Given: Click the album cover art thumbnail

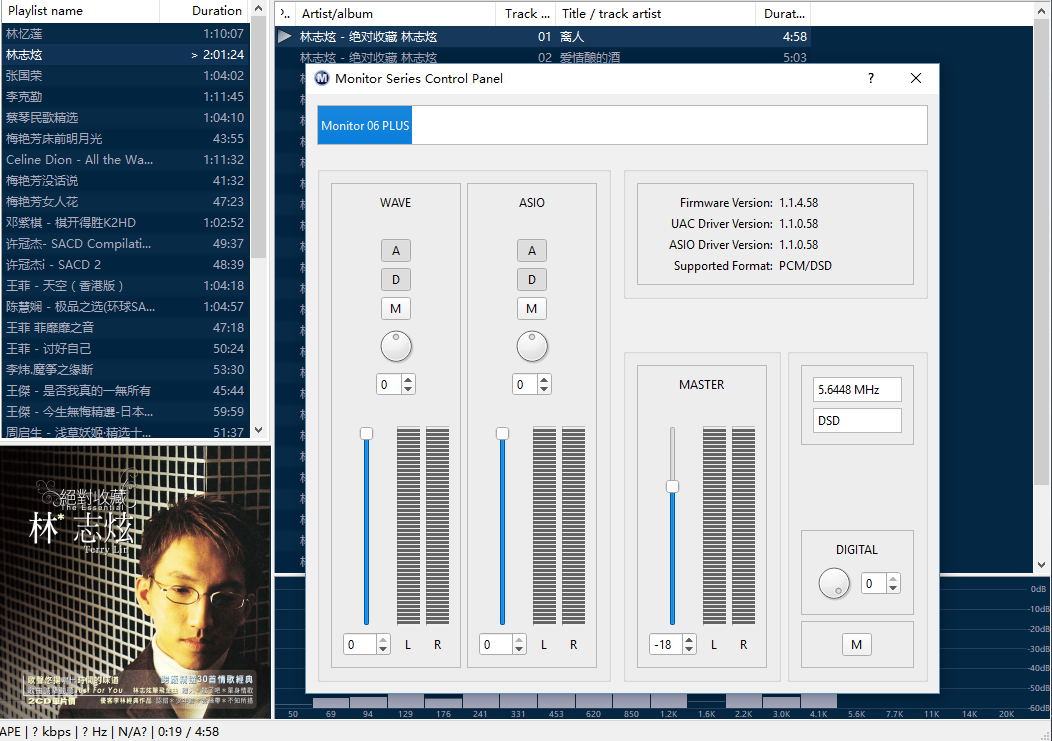Looking at the screenshot, I should (135, 582).
